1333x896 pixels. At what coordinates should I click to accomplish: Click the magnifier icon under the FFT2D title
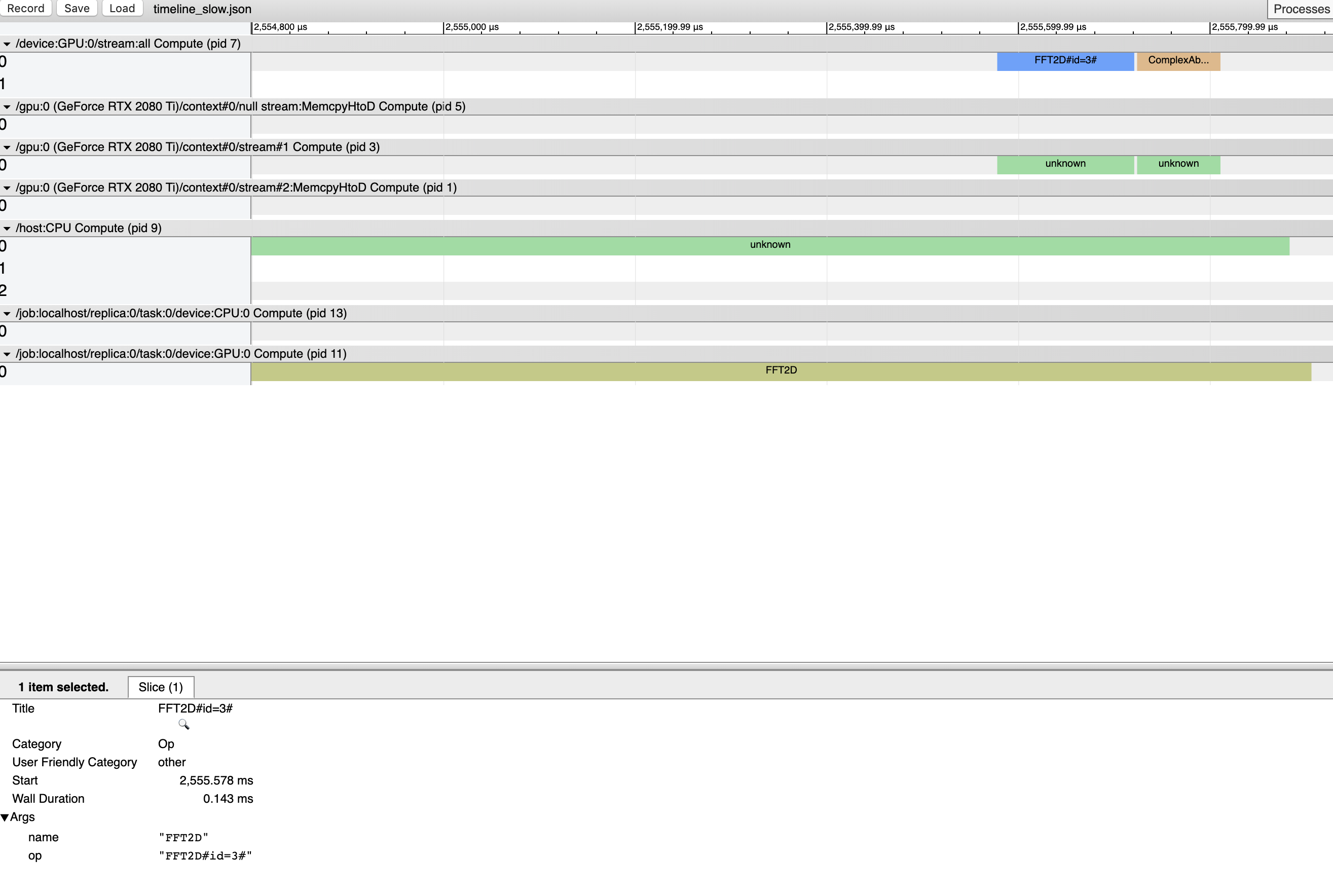click(184, 725)
